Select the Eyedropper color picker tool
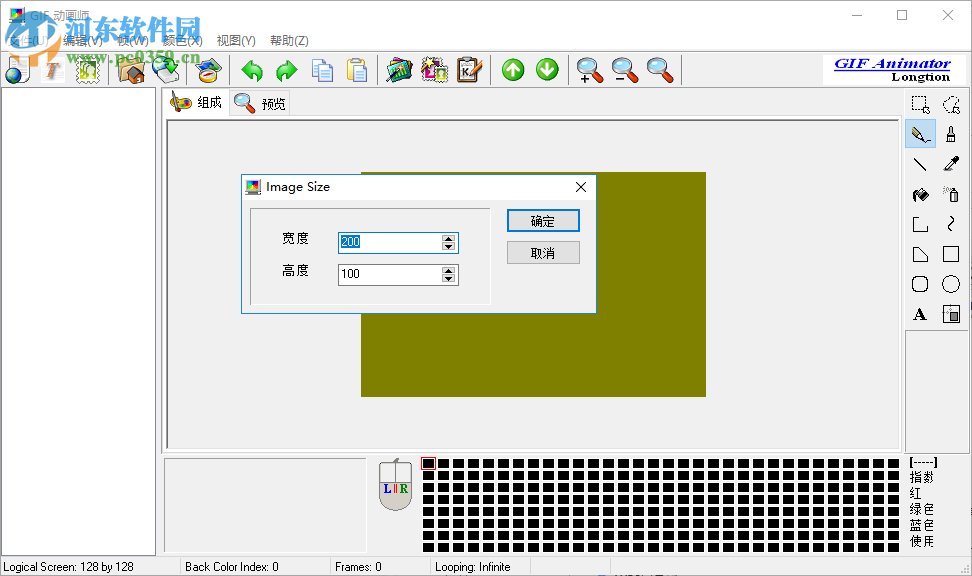The image size is (972, 576). [x=950, y=163]
